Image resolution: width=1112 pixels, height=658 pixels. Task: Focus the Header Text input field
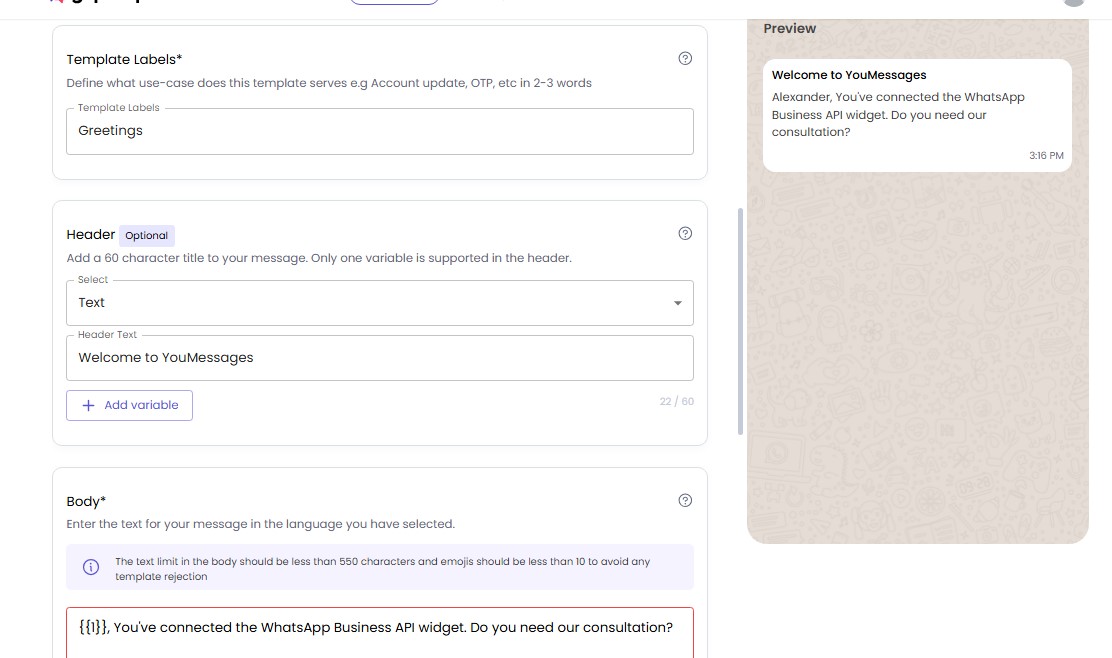tap(379, 358)
